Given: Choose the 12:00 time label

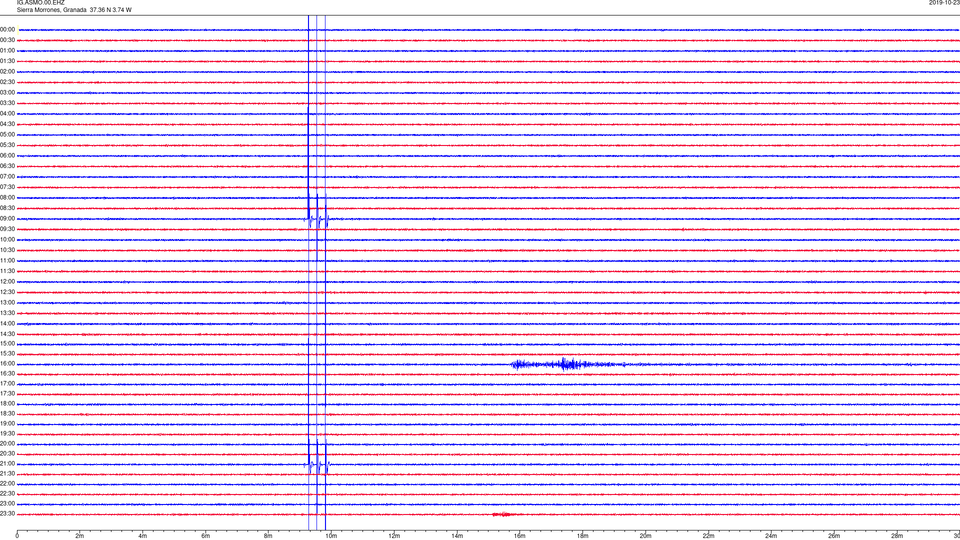Looking at the screenshot, I should [7, 282].
